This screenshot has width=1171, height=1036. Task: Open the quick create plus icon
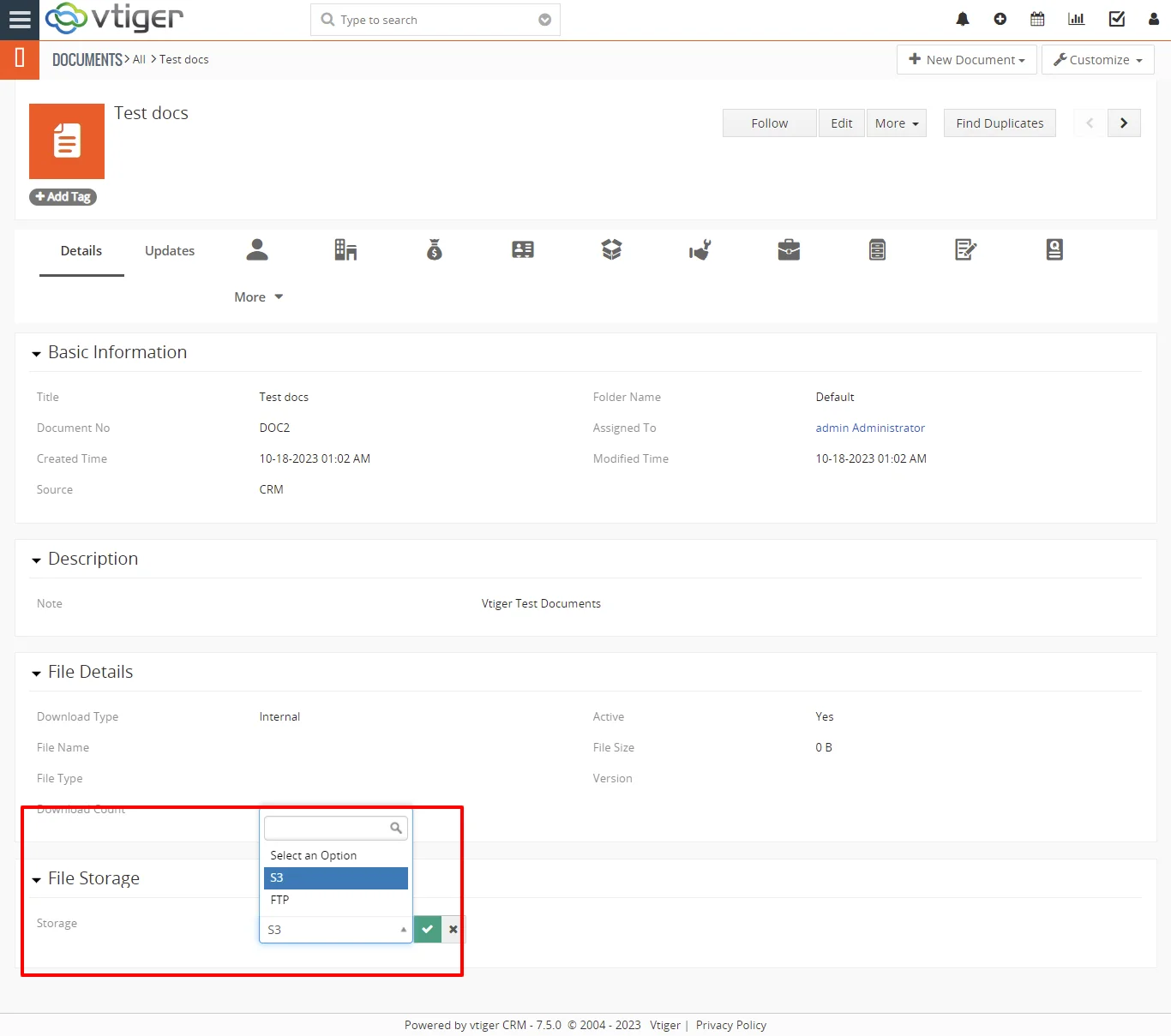click(x=1000, y=19)
